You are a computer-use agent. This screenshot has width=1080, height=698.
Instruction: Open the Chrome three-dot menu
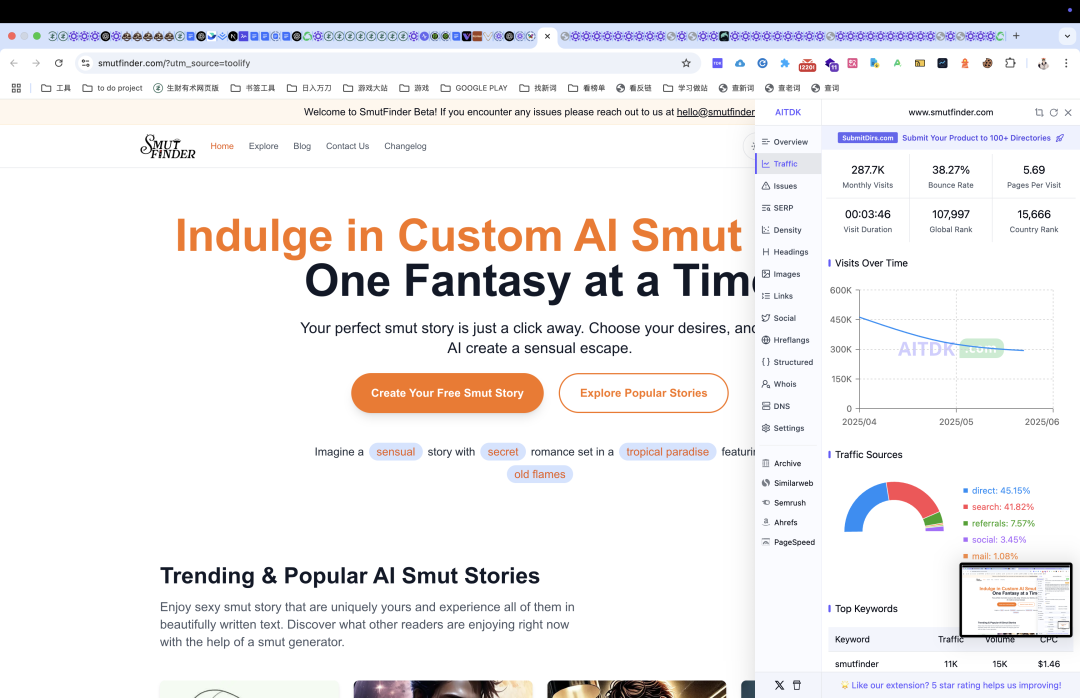[1066, 63]
